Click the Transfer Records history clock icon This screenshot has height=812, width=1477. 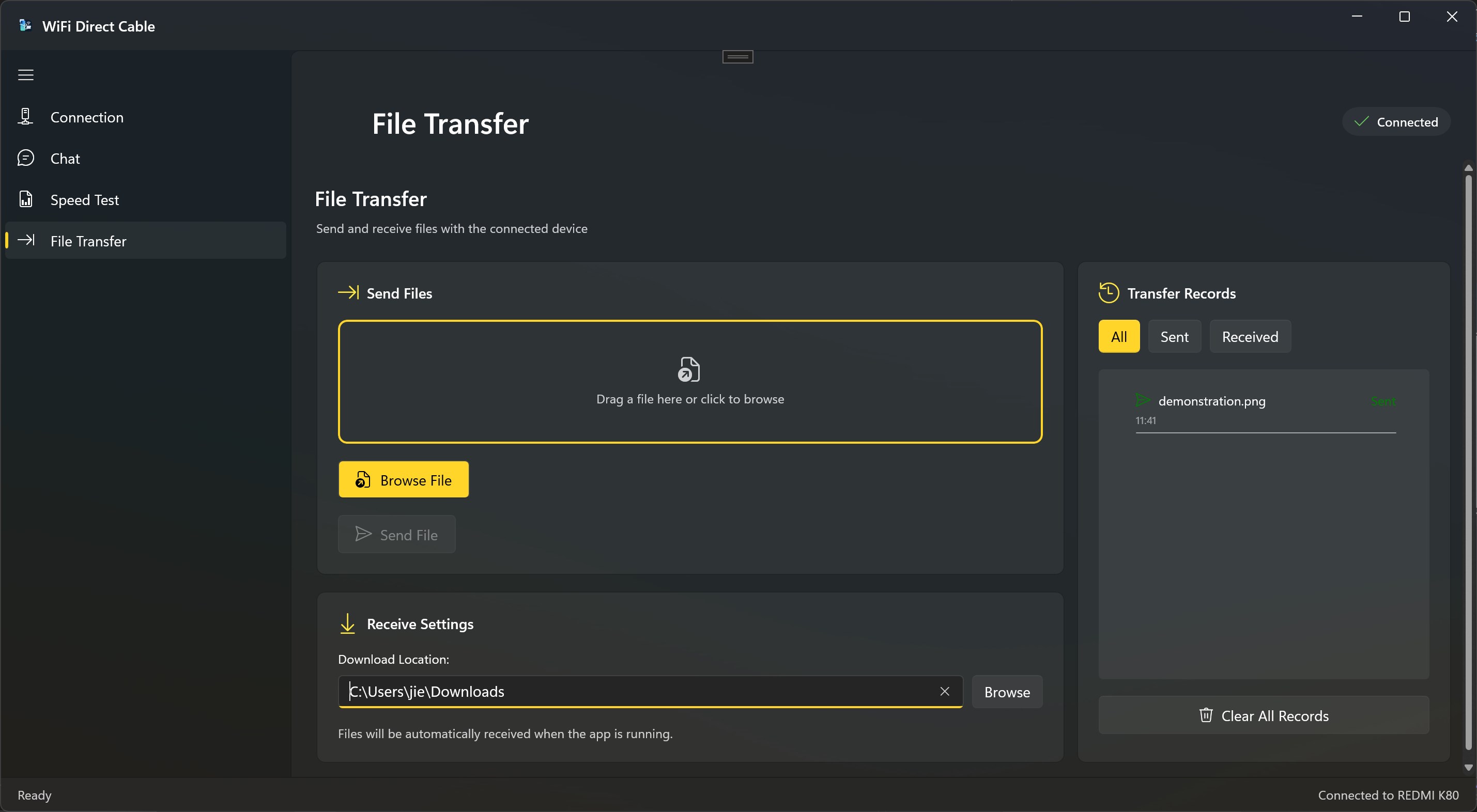click(1109, 292)
